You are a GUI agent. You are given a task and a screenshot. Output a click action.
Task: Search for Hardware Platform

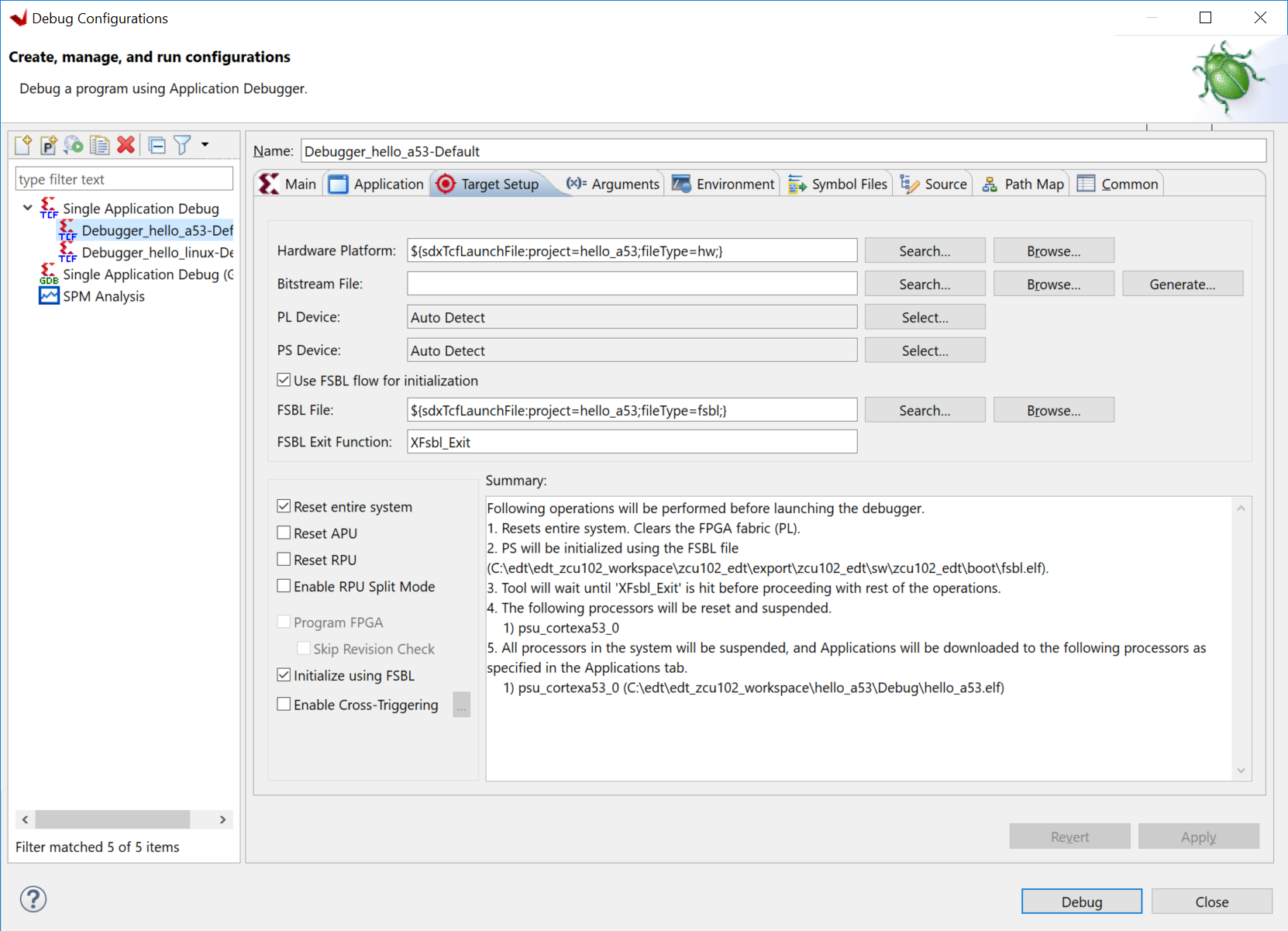[x=925, y=250]
